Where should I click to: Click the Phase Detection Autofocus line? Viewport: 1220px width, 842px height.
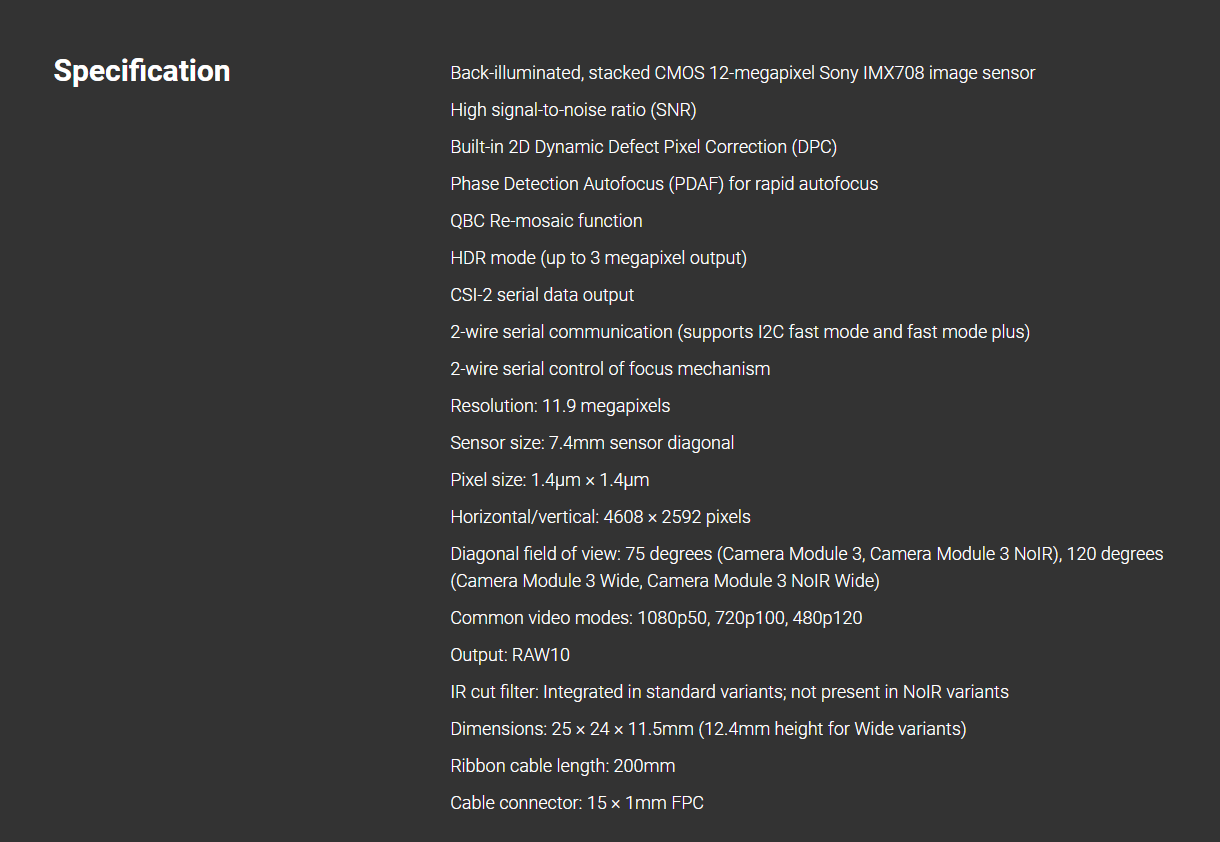(x=664, y=184)
